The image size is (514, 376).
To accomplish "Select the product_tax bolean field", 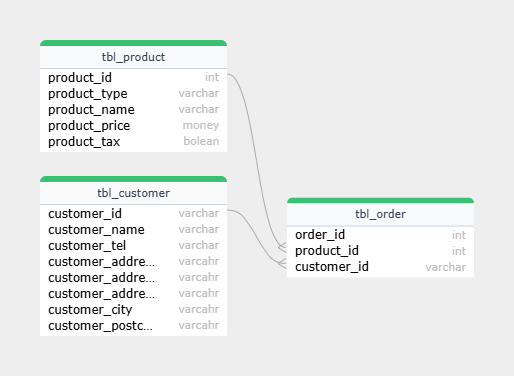I will pos(133,141).
